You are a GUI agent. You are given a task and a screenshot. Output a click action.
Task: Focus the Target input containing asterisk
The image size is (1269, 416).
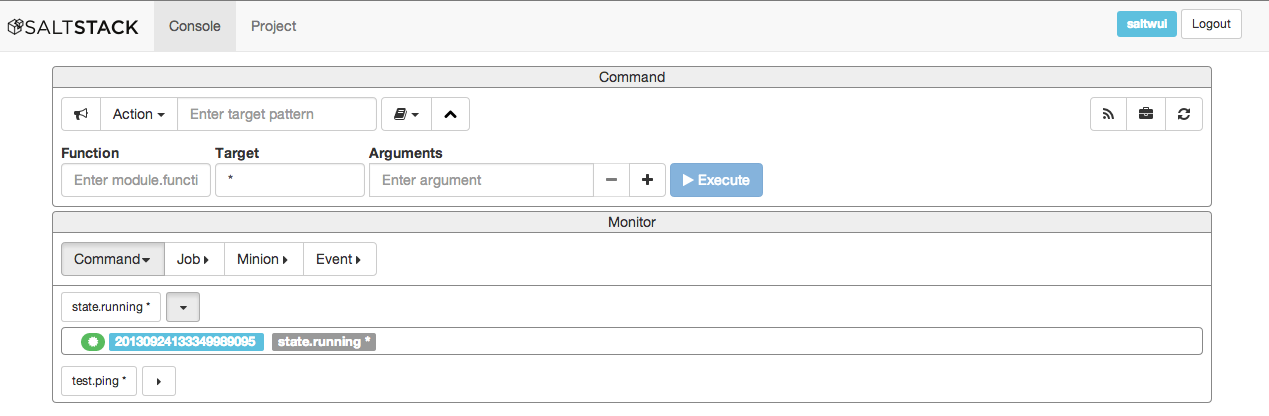pos(290,180)
